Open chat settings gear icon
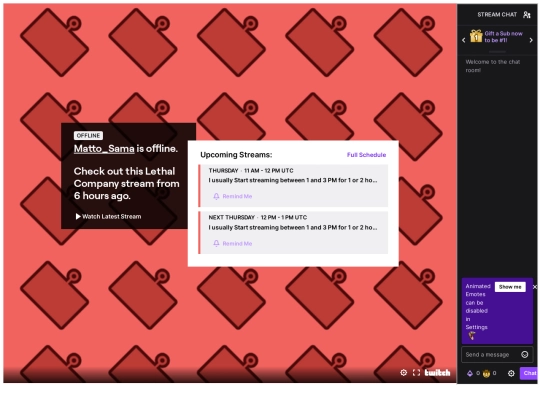 511,373
